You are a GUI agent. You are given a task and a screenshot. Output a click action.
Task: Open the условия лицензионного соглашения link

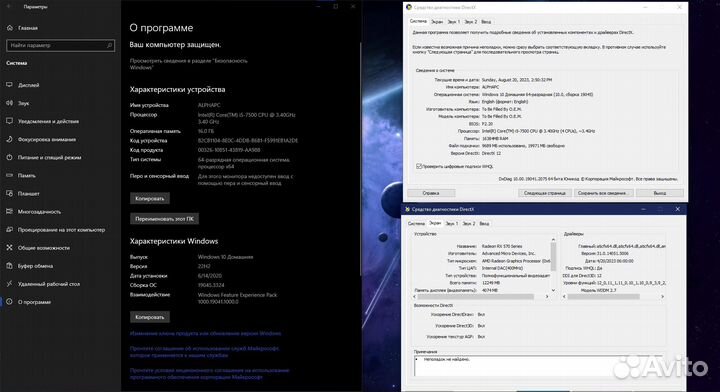pos(209,373)
